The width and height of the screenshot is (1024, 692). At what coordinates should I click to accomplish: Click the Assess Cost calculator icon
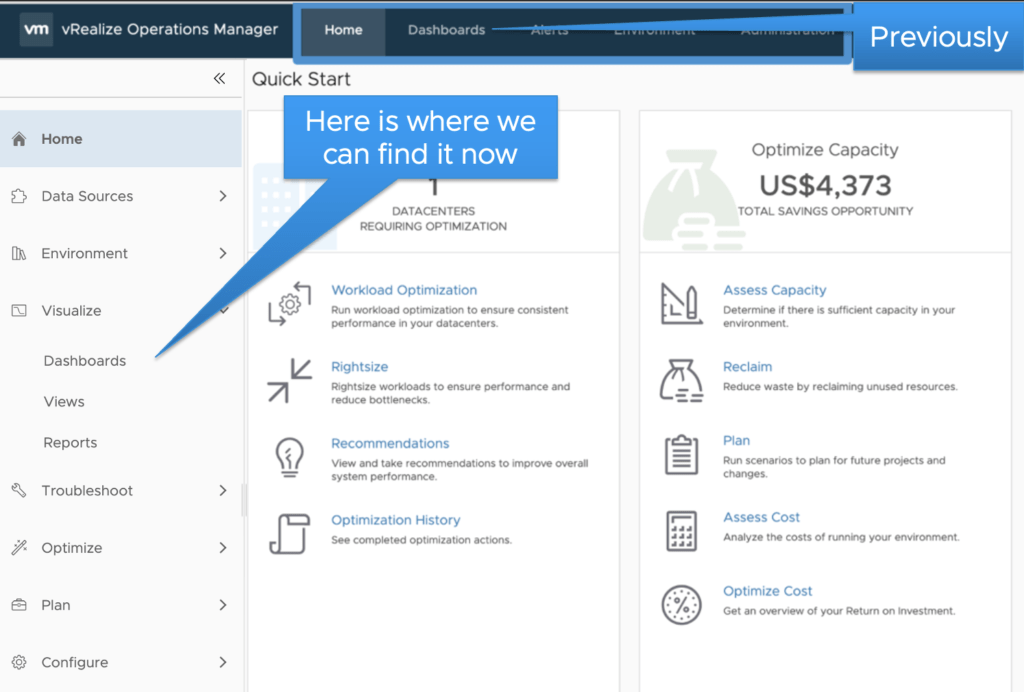click(681, 530)
